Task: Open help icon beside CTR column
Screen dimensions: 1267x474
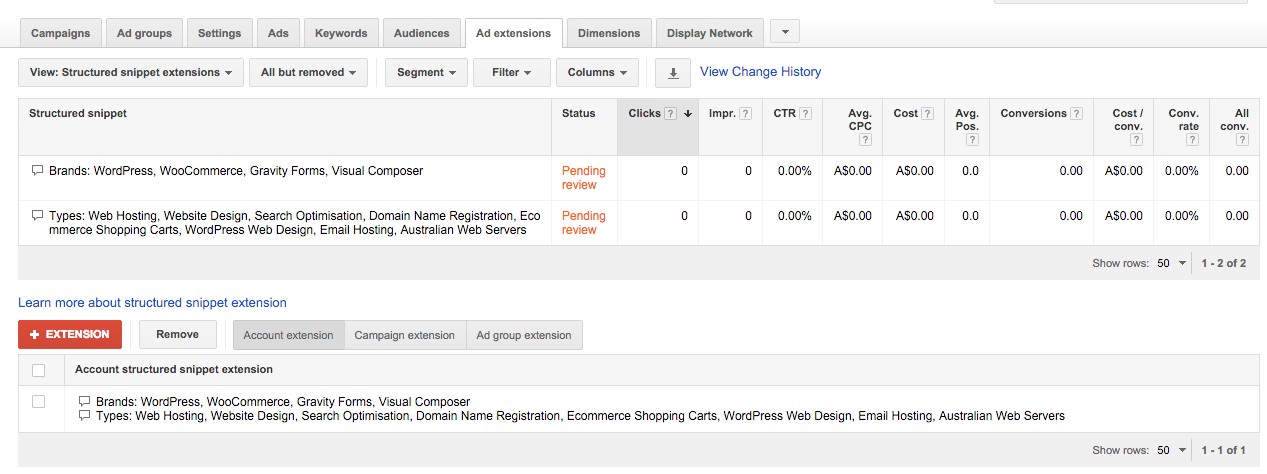Action: [805, 114]
